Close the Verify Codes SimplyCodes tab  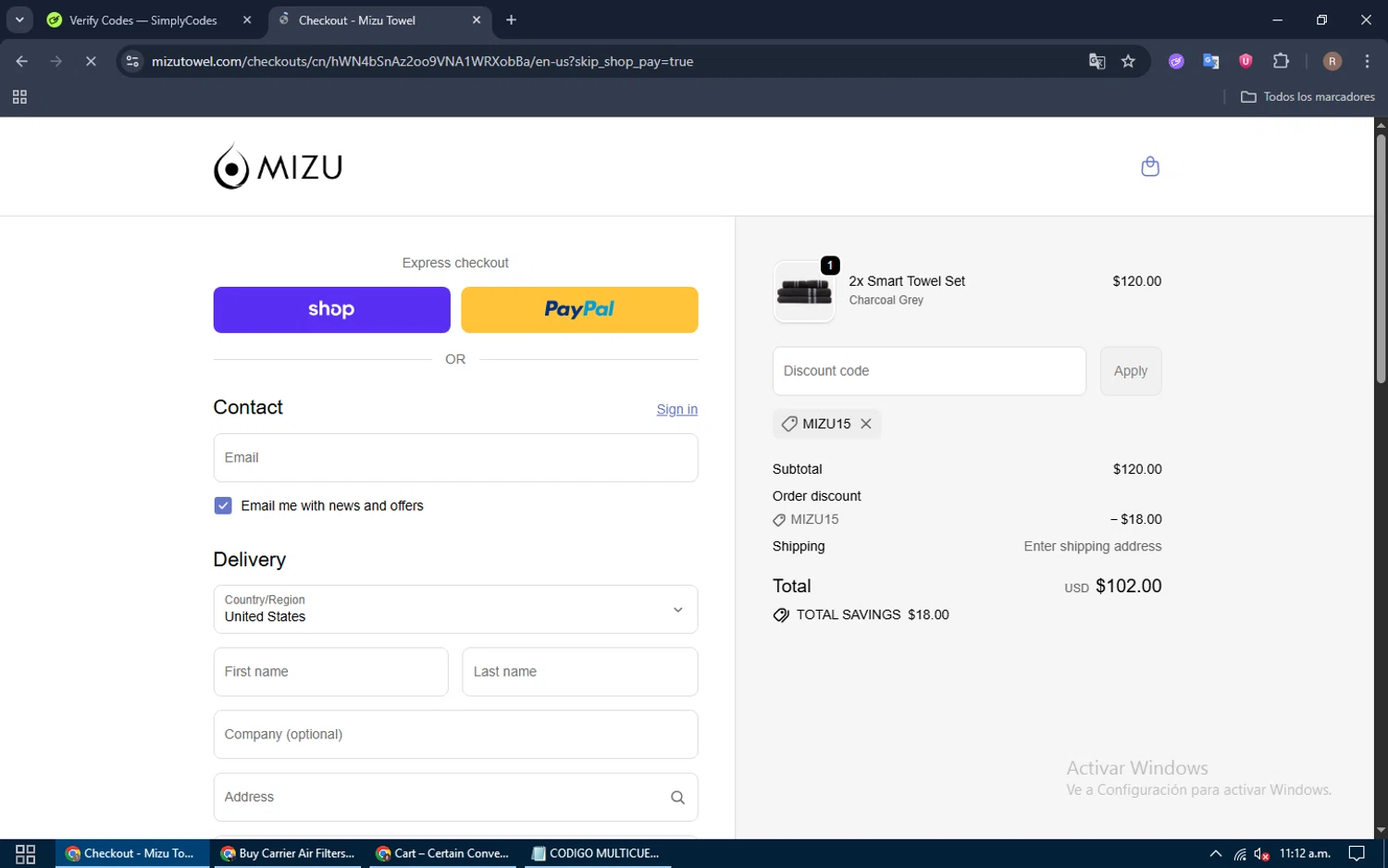[247, 19]
